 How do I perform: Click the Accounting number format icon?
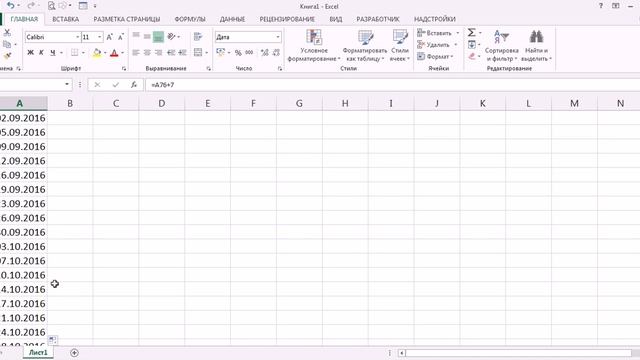pos(220,53)
